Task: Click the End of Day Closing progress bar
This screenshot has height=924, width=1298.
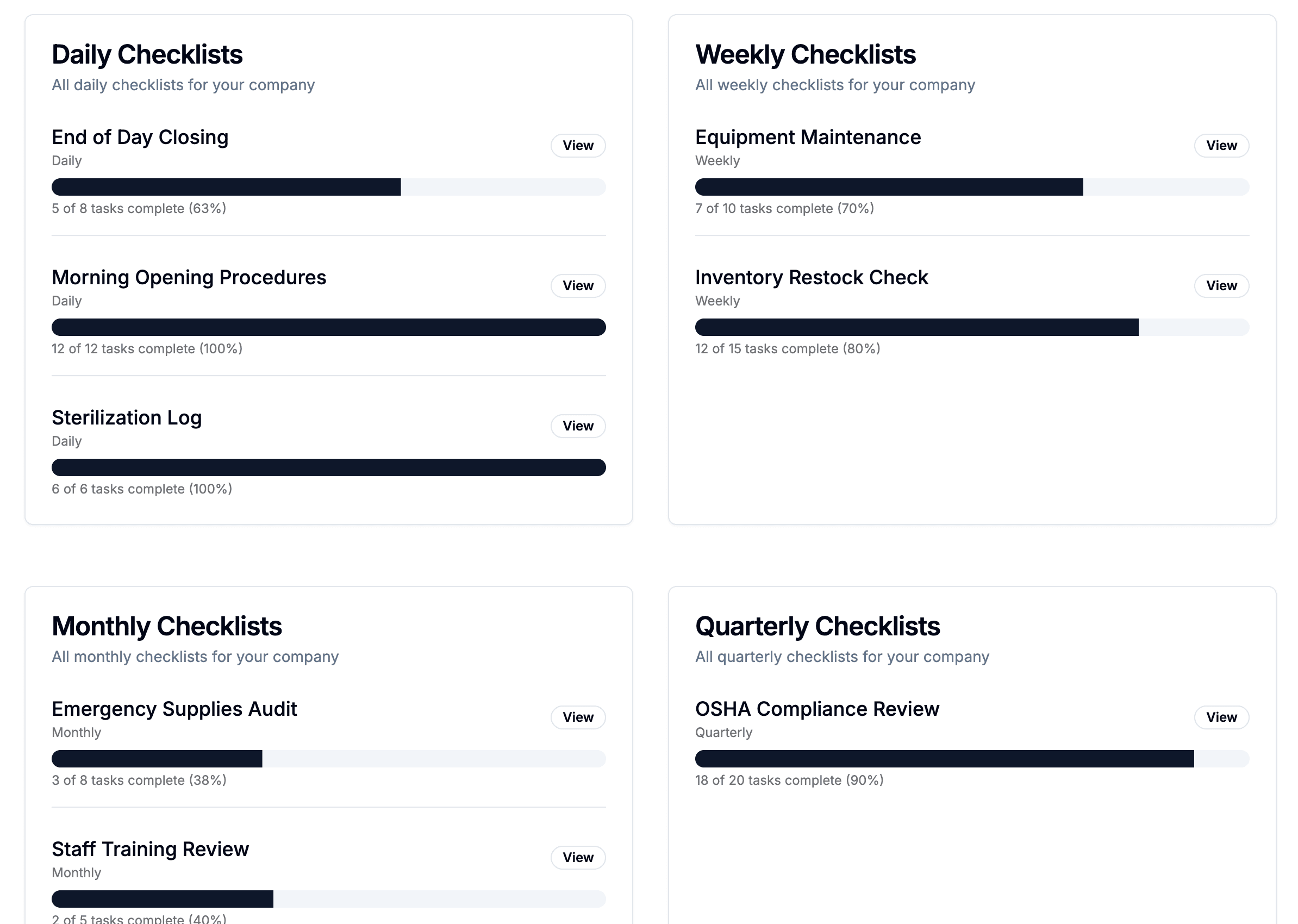Action: tap(328, 186)
